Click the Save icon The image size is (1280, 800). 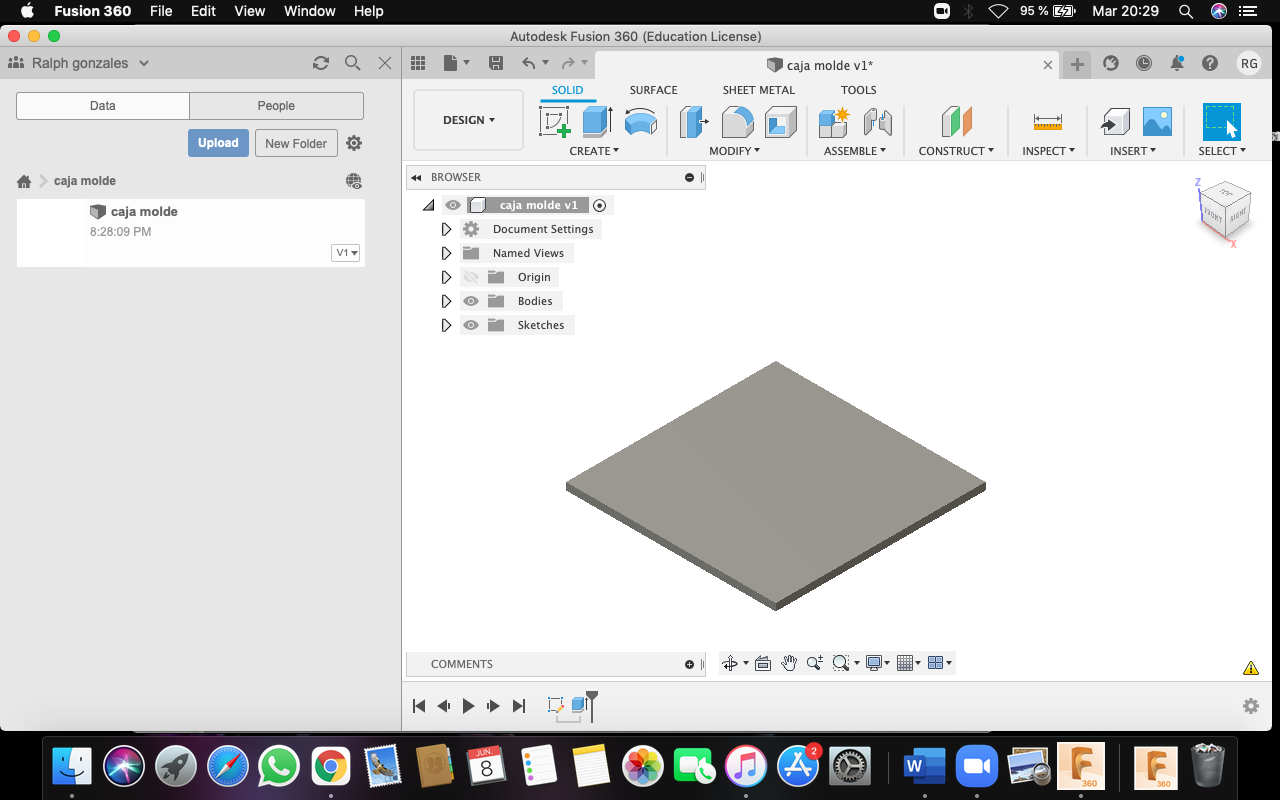point(496,63)
